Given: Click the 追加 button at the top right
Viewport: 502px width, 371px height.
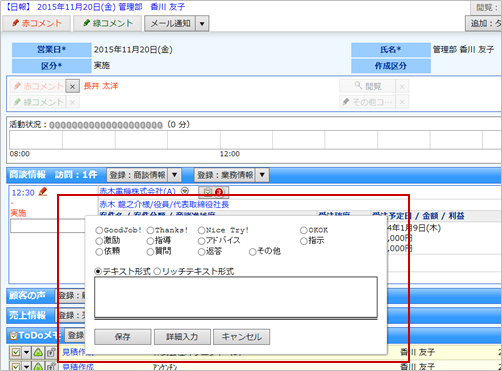Looking at the screenshot, I should click(484, 23).
